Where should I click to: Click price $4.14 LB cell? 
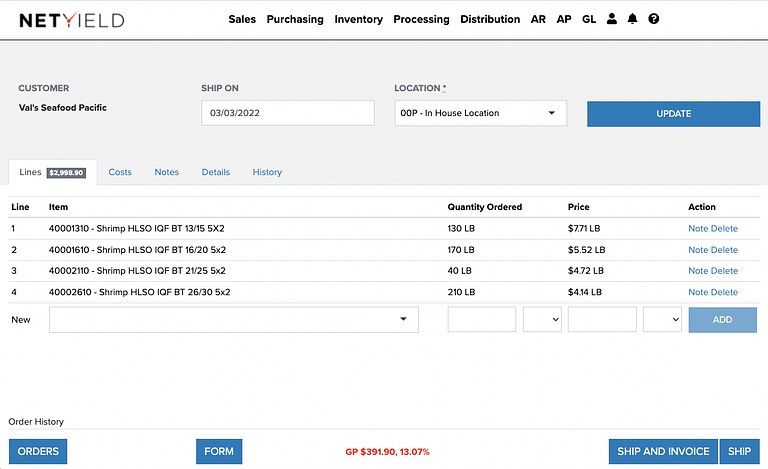[x=585, y=292]
